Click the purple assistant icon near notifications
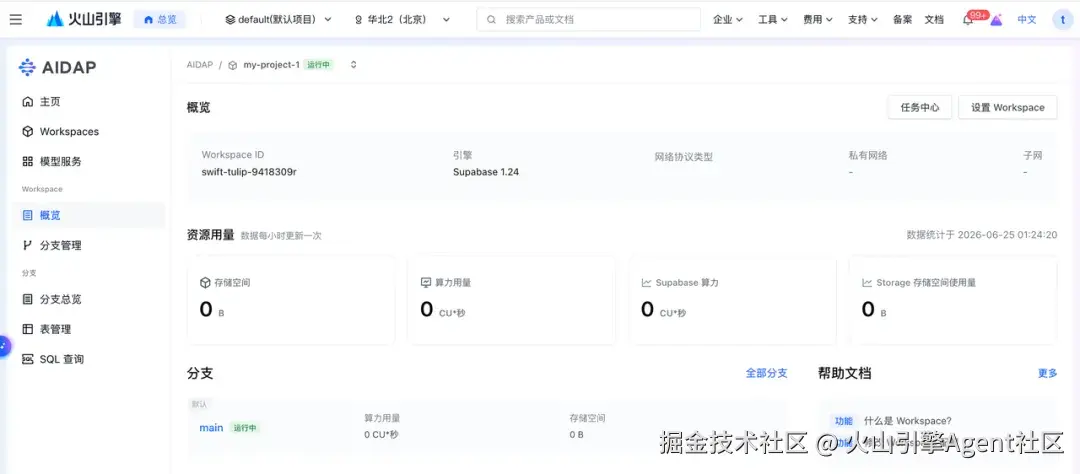The image size is (1080, 474). pos(996,20)
